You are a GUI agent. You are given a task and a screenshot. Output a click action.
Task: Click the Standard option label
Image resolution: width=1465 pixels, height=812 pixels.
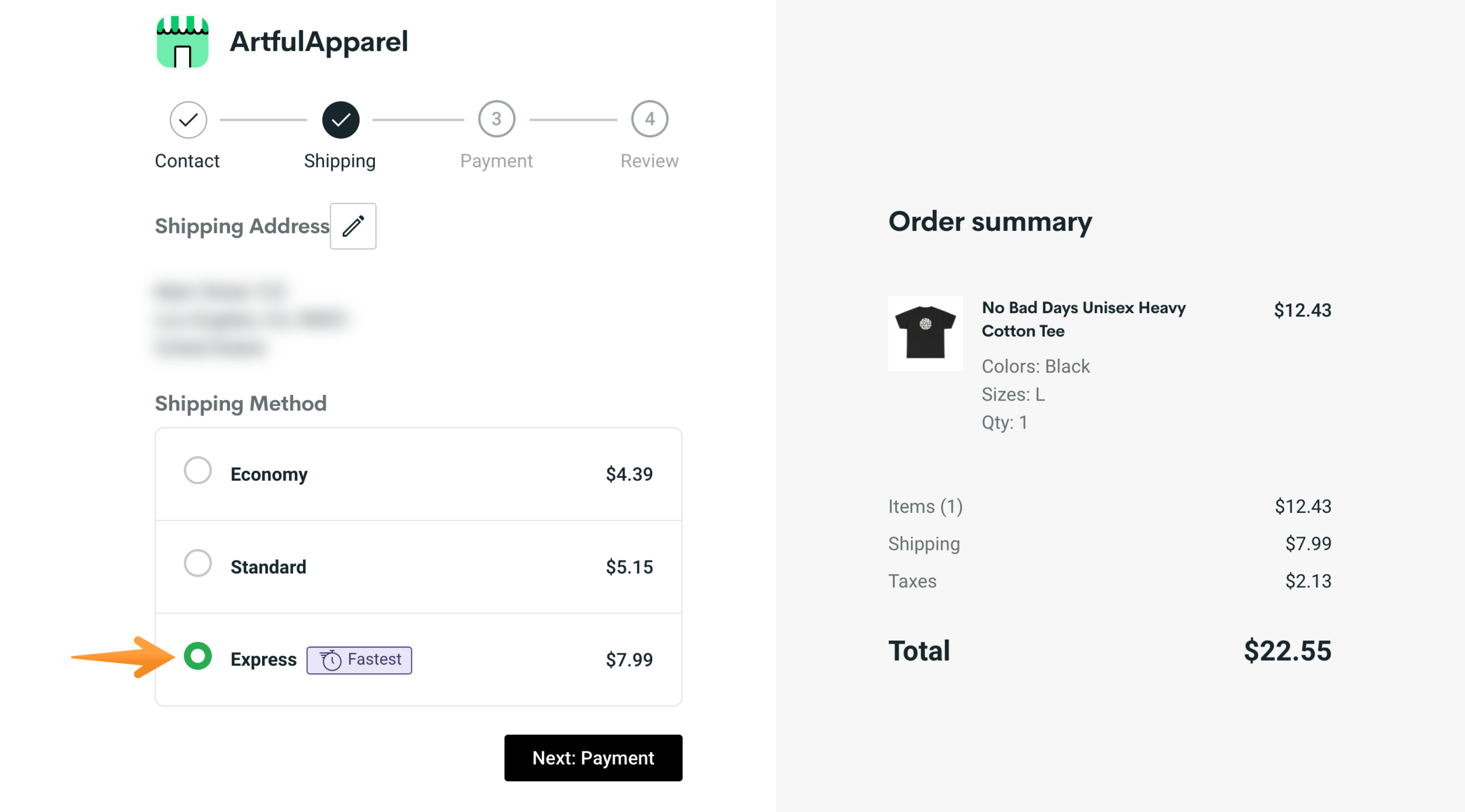(x=268, y=567)
